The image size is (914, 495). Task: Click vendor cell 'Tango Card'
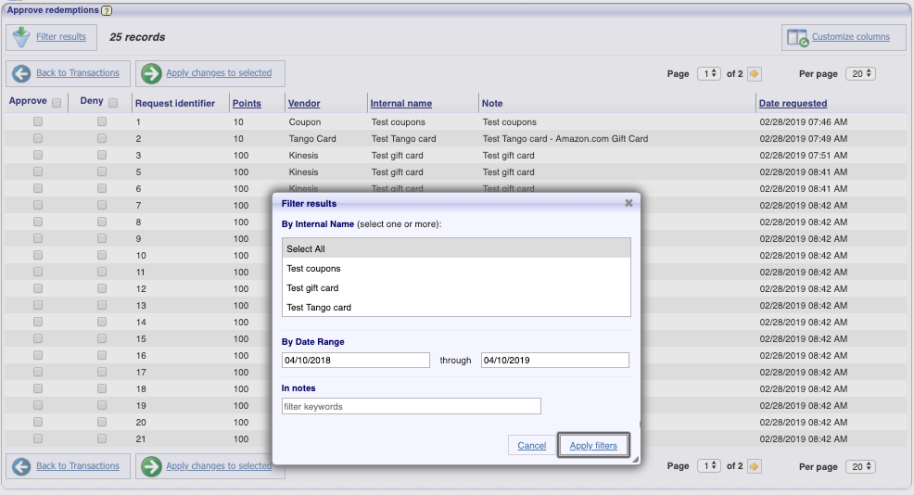point(312,139)
